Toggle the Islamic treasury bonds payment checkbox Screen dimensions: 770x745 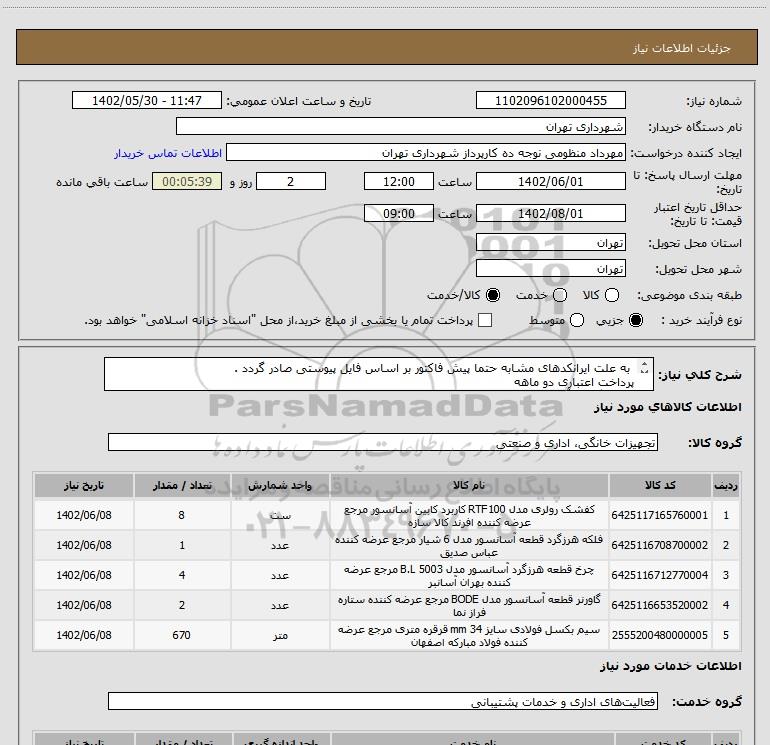pyautogui.click(x=485, y=321)
